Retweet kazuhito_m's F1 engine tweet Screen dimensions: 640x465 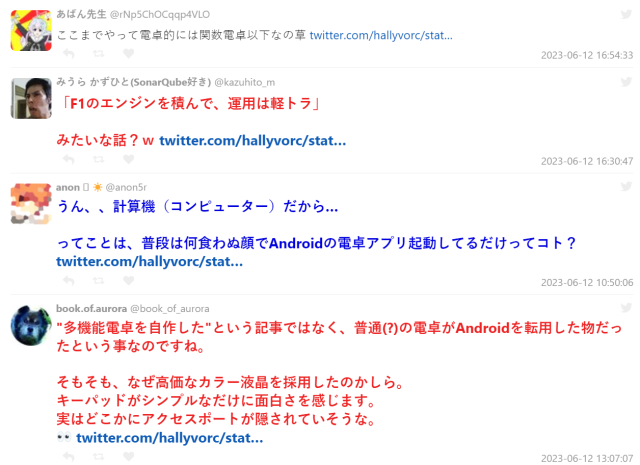point(98,159)
